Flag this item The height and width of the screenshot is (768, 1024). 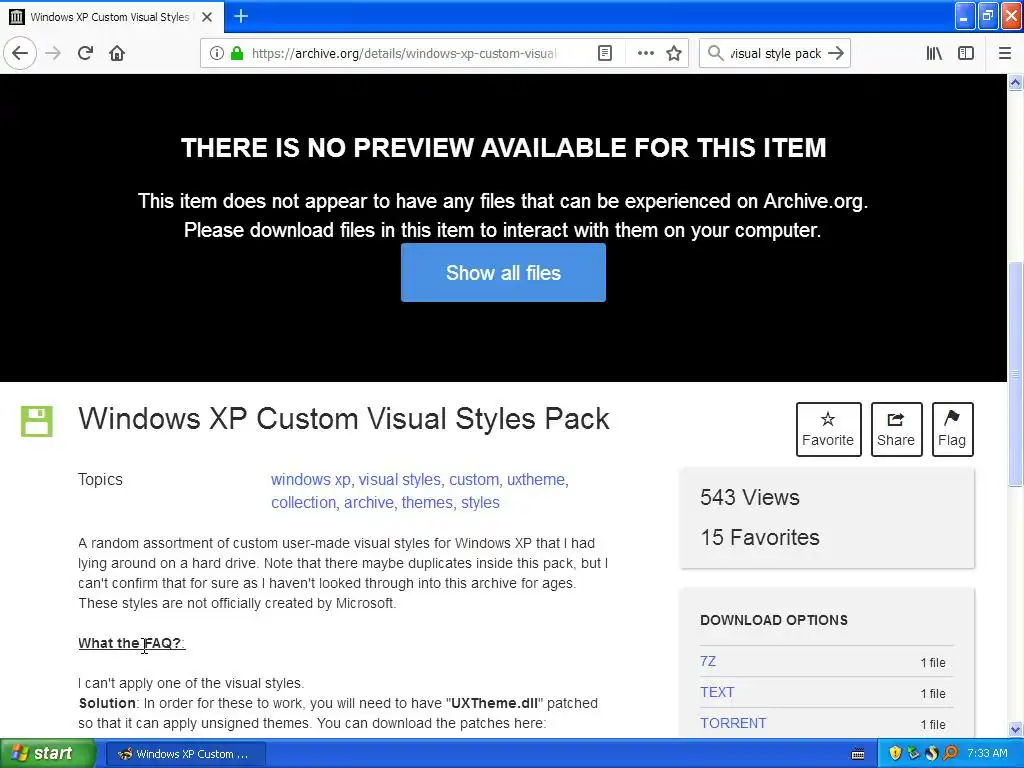click(952, 429)
